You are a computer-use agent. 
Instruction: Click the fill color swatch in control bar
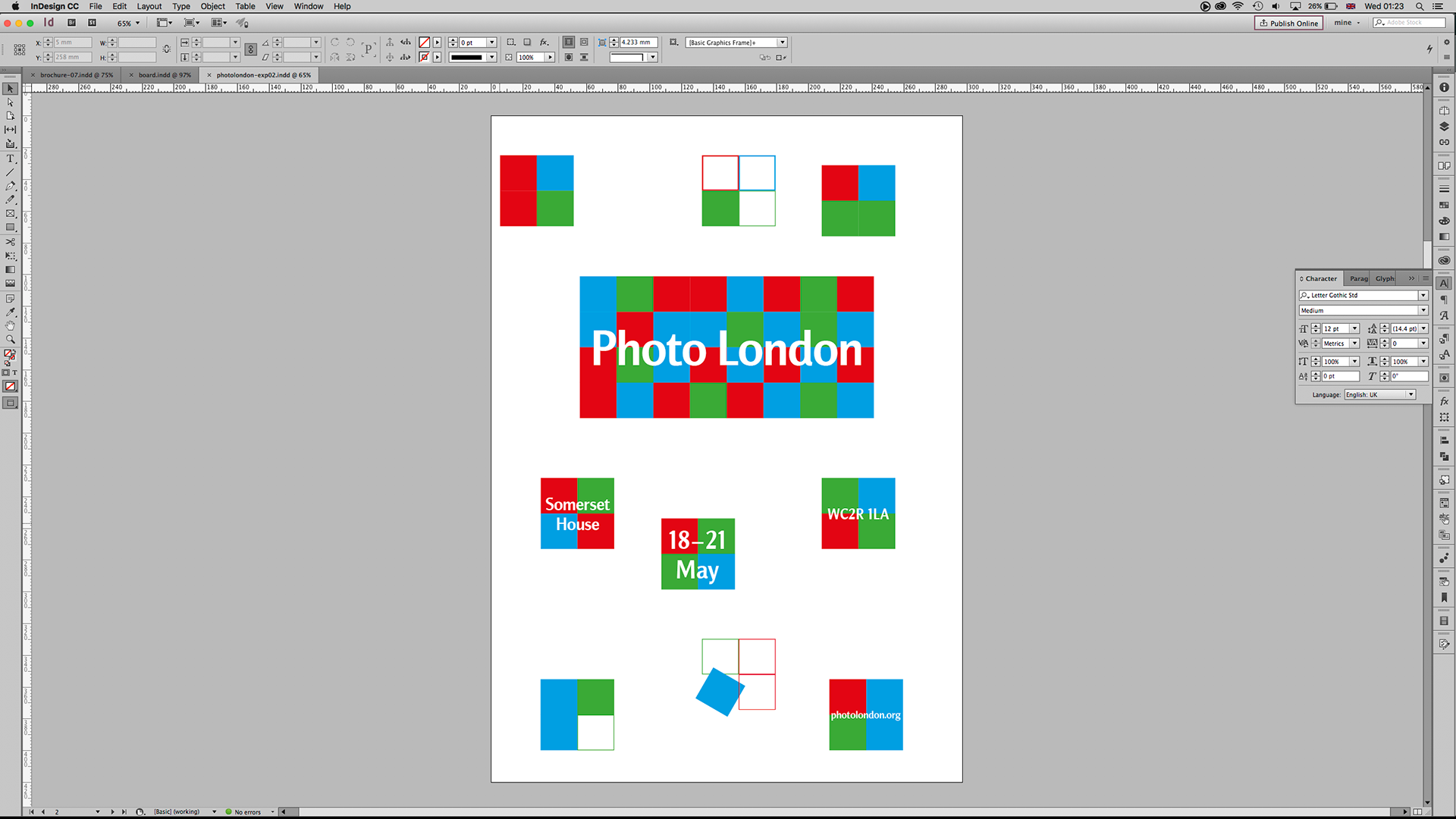tap(425, 42)
